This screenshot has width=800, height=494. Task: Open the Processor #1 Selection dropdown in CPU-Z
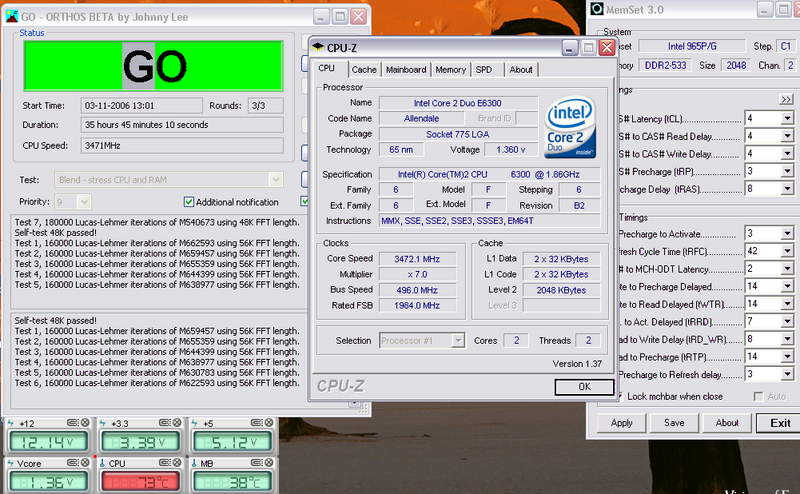coord(458,340)
